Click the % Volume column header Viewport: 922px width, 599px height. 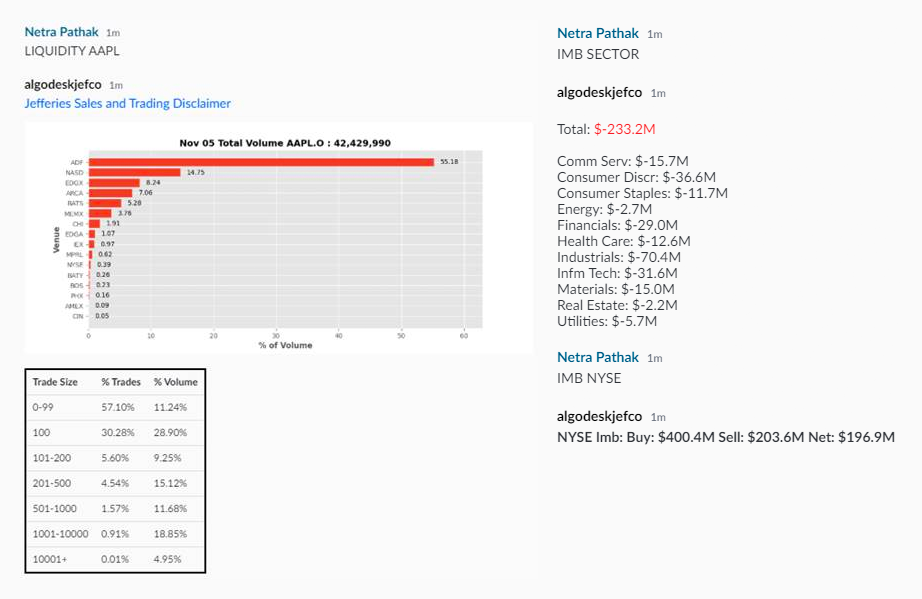(x=175, y=382)
